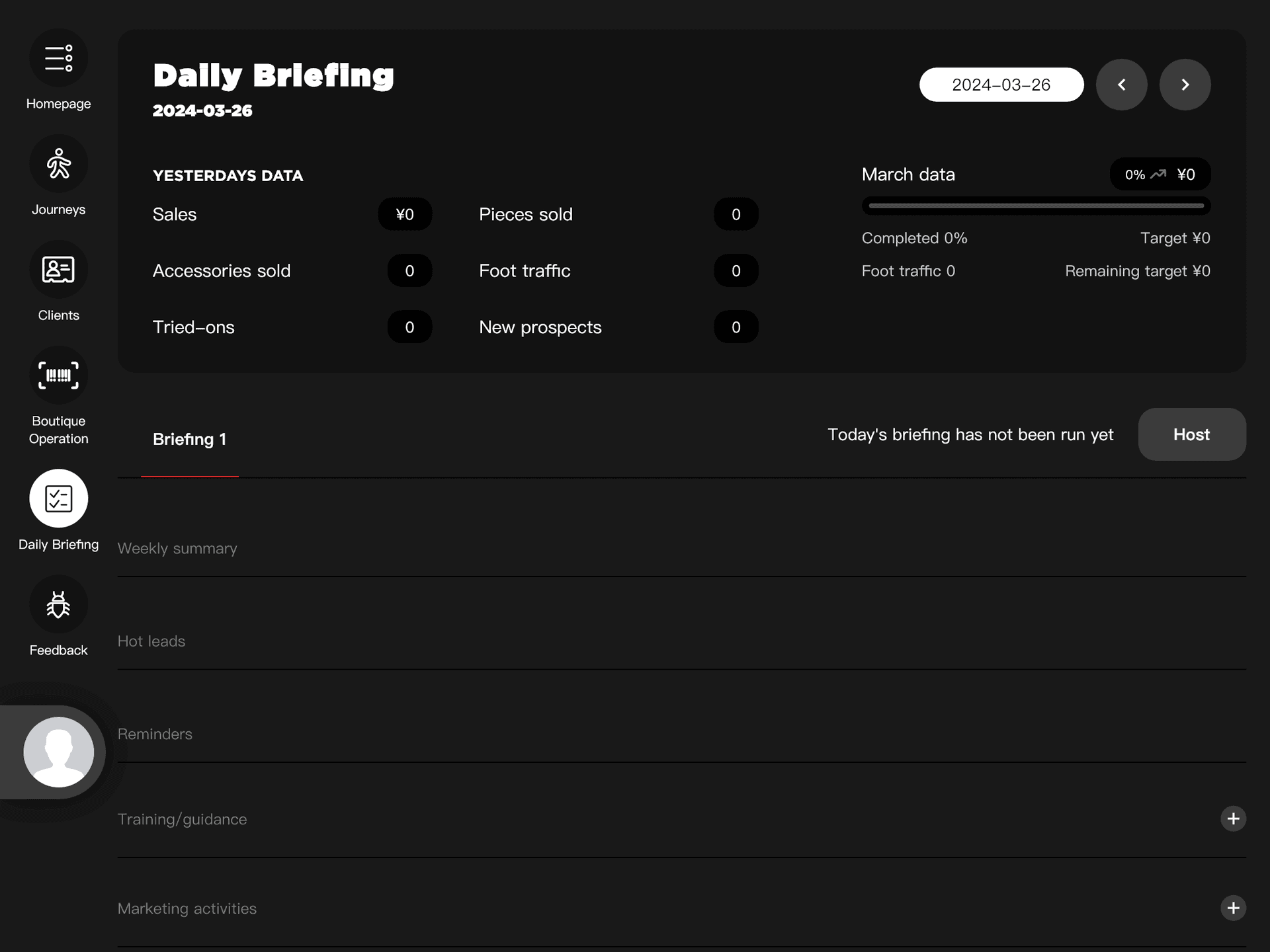Open the Journeys walking-person icon
The image size is (1270, 952).
58,164
